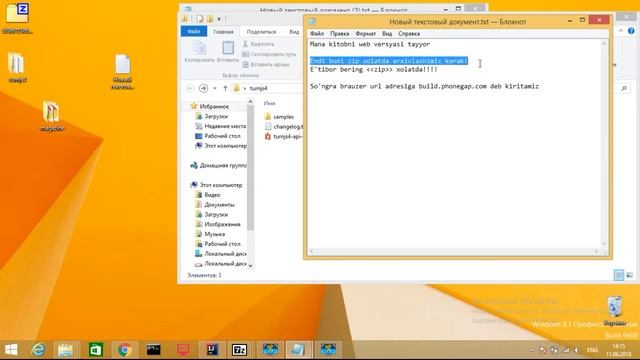Open the command prompt taskbar icon

pos(153,350)
